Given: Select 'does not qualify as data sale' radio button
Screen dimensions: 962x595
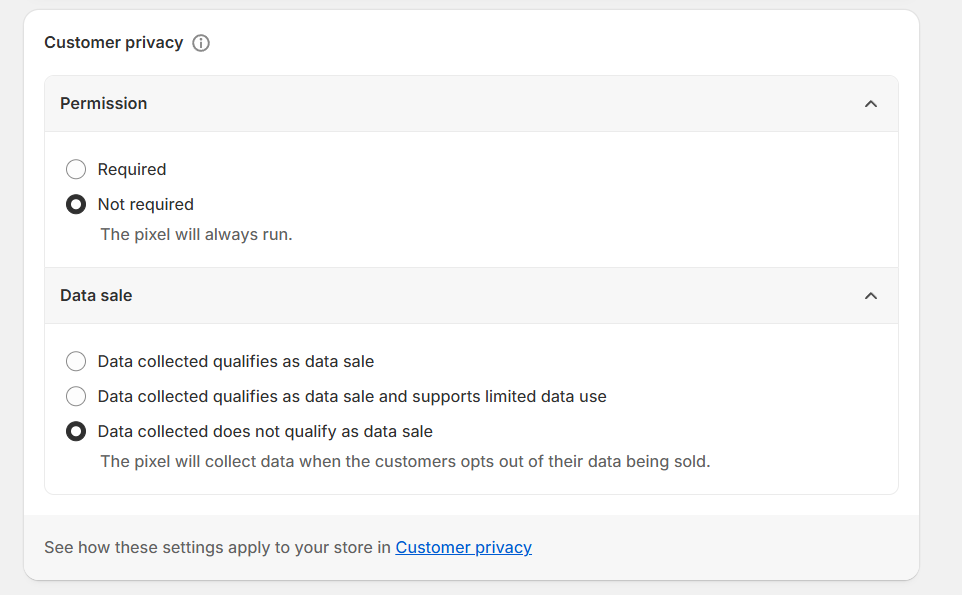Looking at the screenshot, I should pos(76,432).
